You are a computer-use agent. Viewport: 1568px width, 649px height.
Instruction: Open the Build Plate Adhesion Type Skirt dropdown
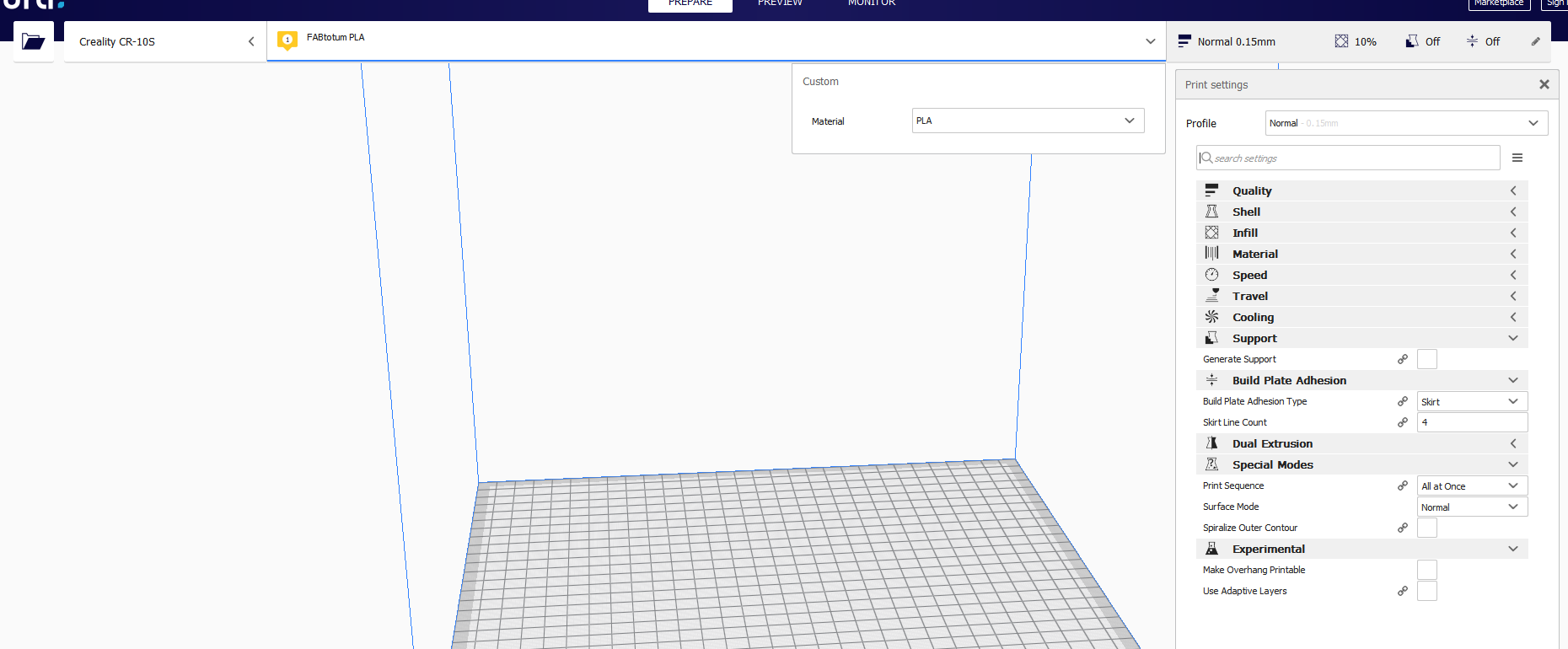tap(1473, 401)
